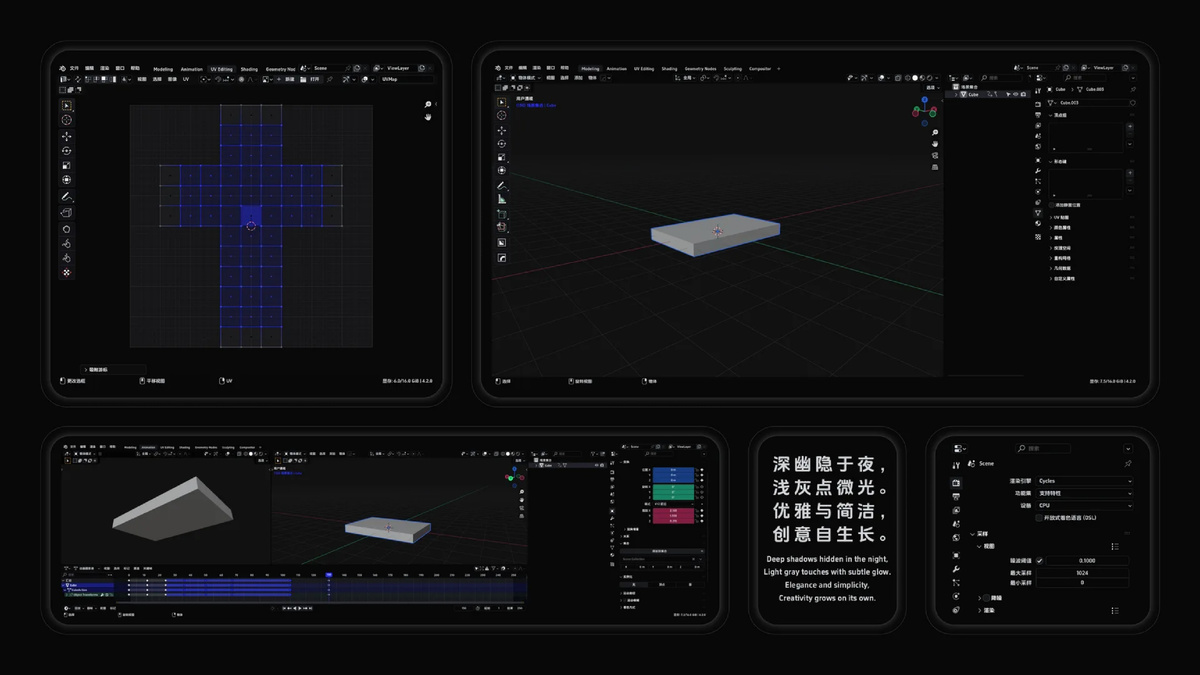This screenshot has height=675, width=1200.
Task: Open mesh data properties tab in Modeling window
Action: pyautogui.click(x=1038, y=212)
